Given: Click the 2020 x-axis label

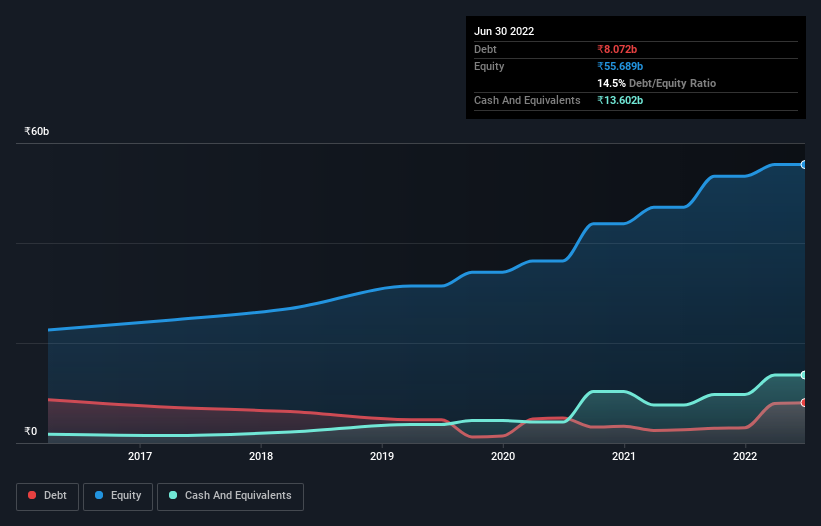Looking at the screenshot, I should click(x=503, y=456).
